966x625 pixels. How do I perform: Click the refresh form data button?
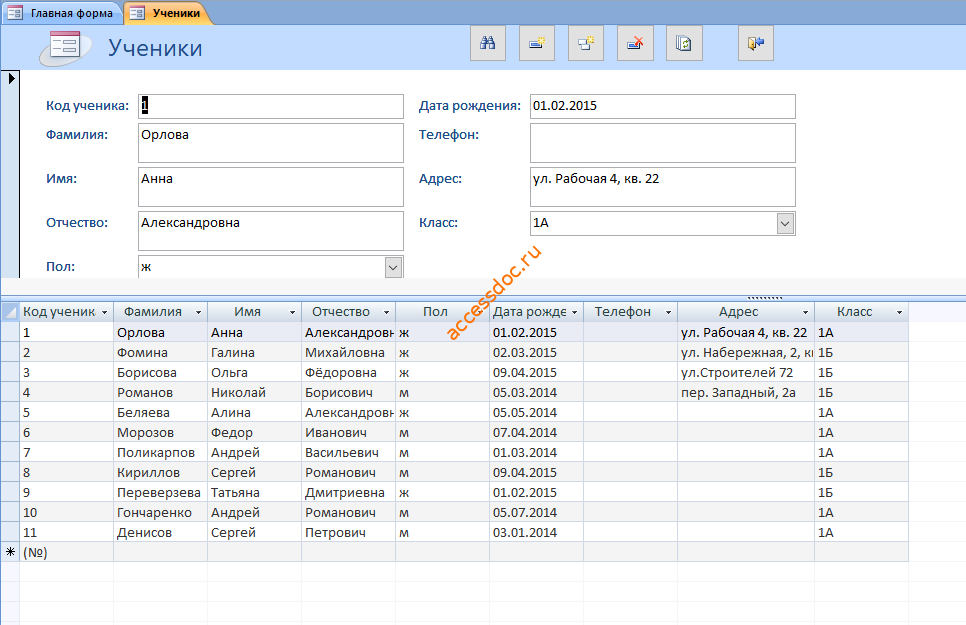(x=684, y=43)
